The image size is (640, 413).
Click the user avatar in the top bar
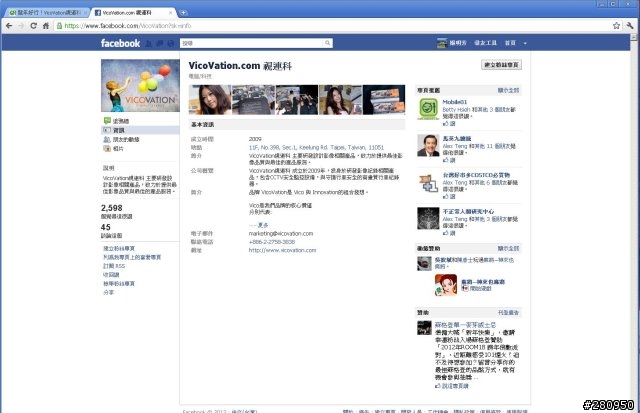442,43
